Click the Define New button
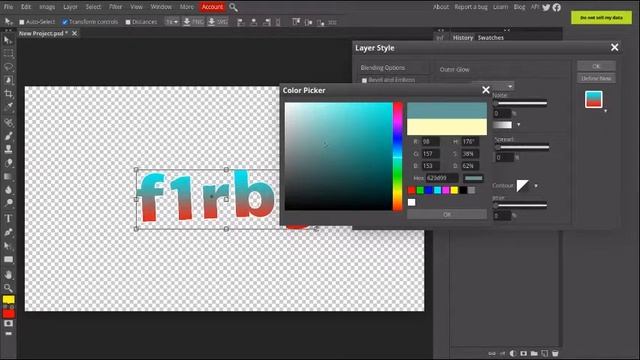This screenshot has height=360, width=640. coord(596,78)
